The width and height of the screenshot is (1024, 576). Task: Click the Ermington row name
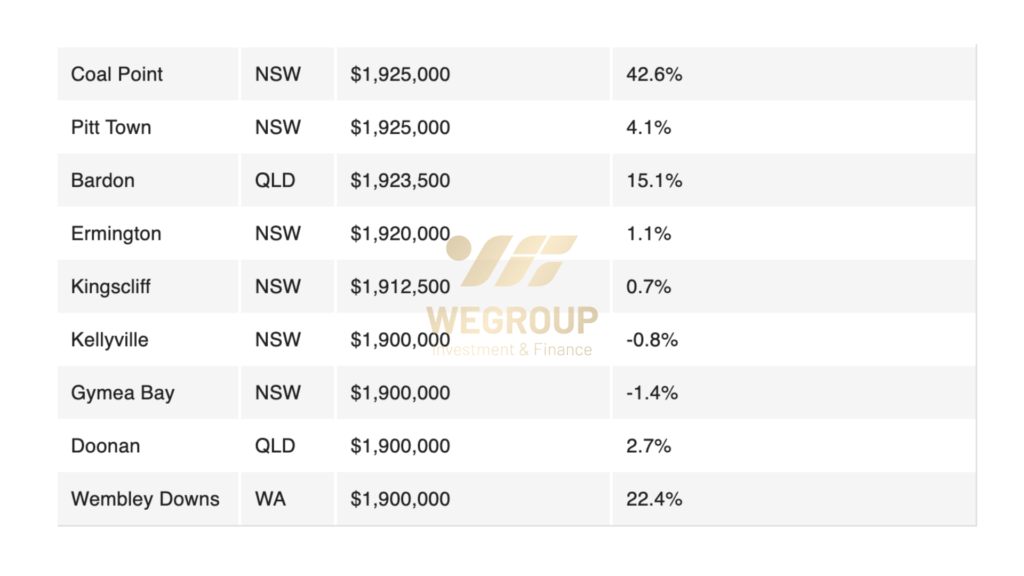pyautogui.click(x=116, y=234)
